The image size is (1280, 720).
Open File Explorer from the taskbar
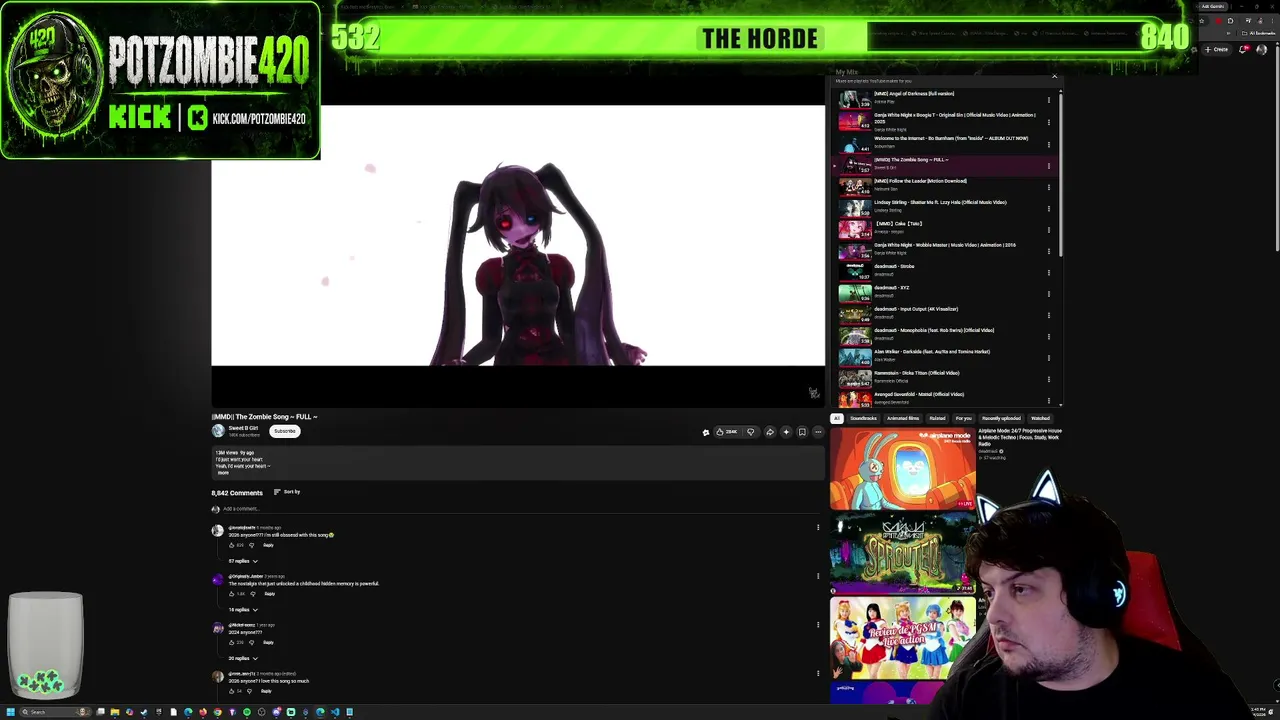pyautogui.click(x=115, y=712)
